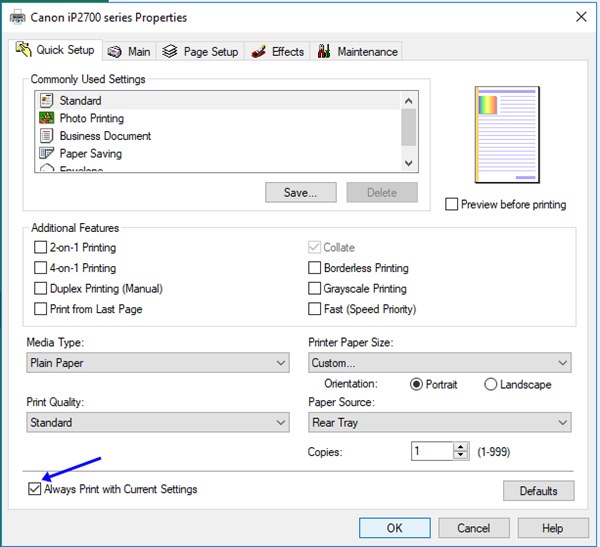Image resolution: width=600 pixels, height=547 pixels.
Task: Open the Printer Paper Size dropdown
Action: coord(440,362)
